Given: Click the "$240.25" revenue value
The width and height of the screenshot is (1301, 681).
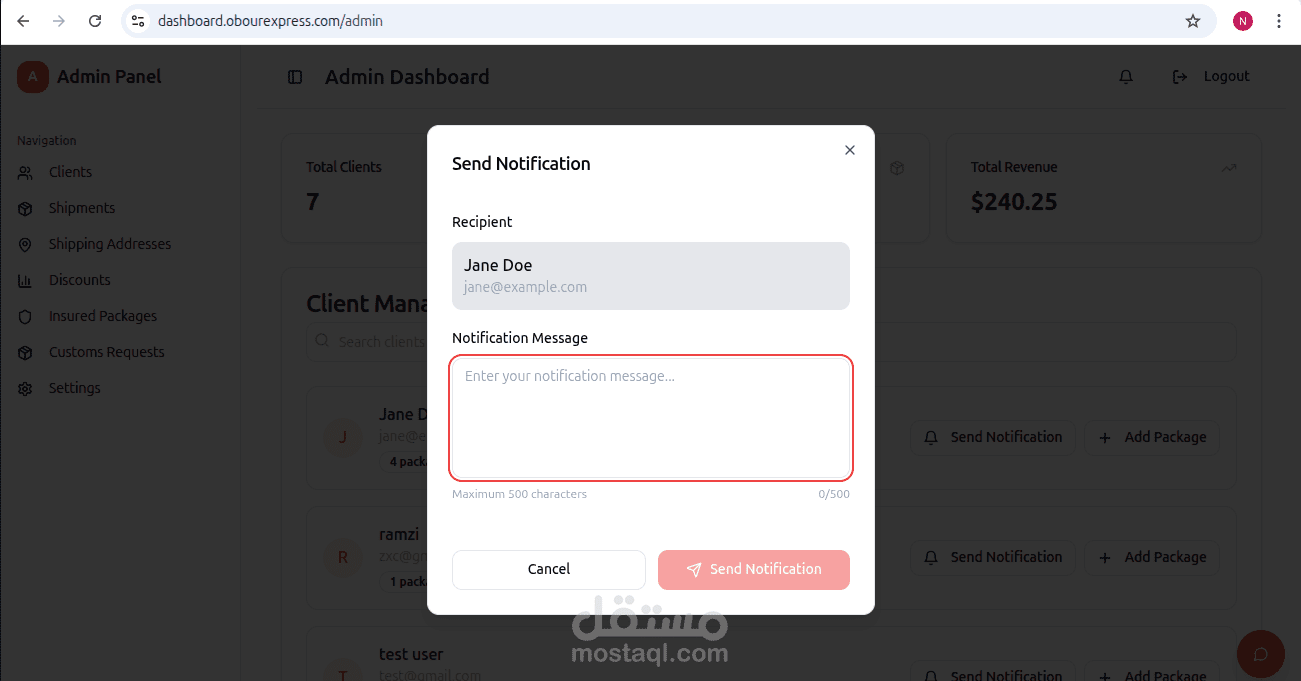Looking at the screenshot, I should [x=1014, y=202].
